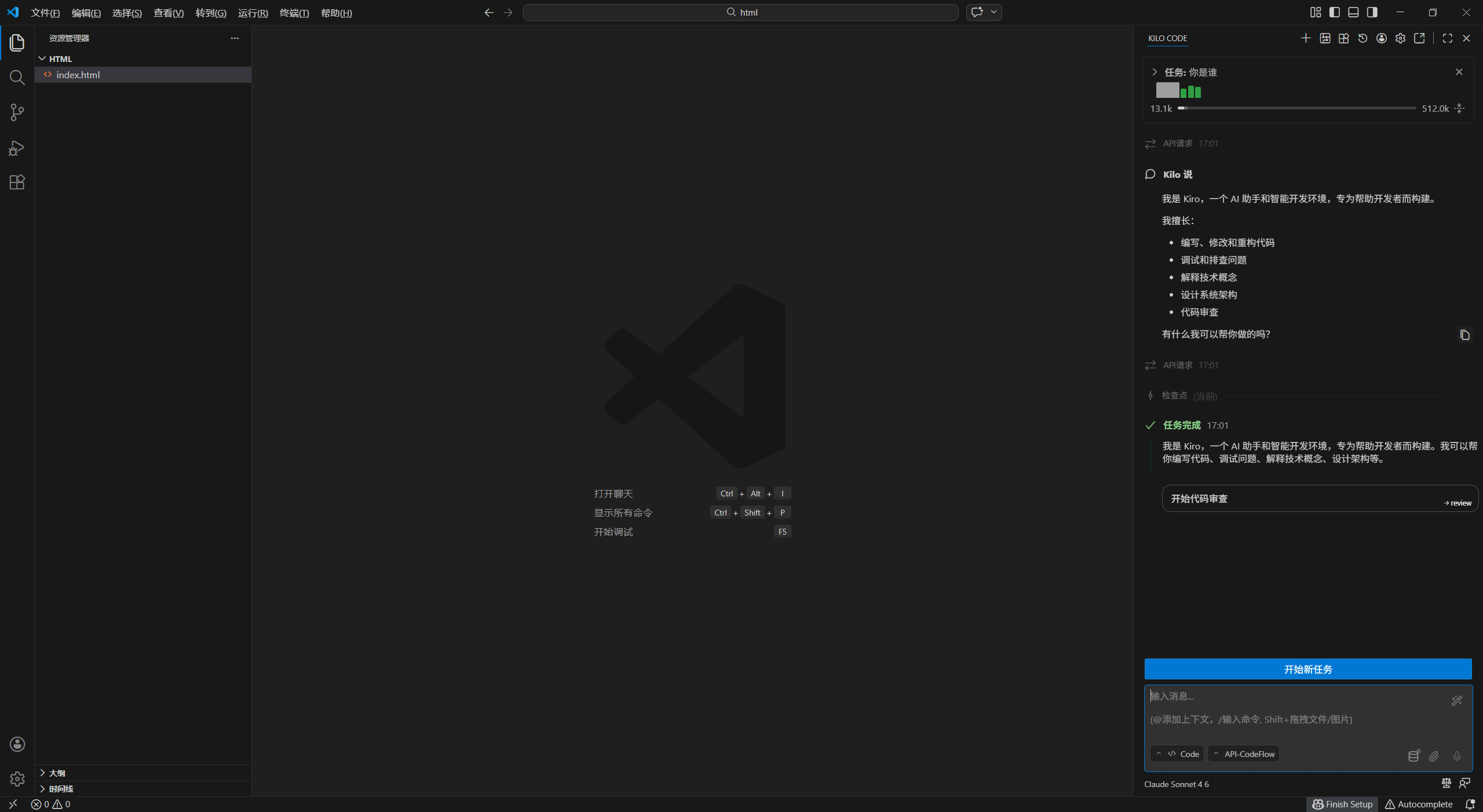This screenshot has width=1483, height=812.
Task: Click the microphone voice input icon
Action: (x=1456, y=756)
